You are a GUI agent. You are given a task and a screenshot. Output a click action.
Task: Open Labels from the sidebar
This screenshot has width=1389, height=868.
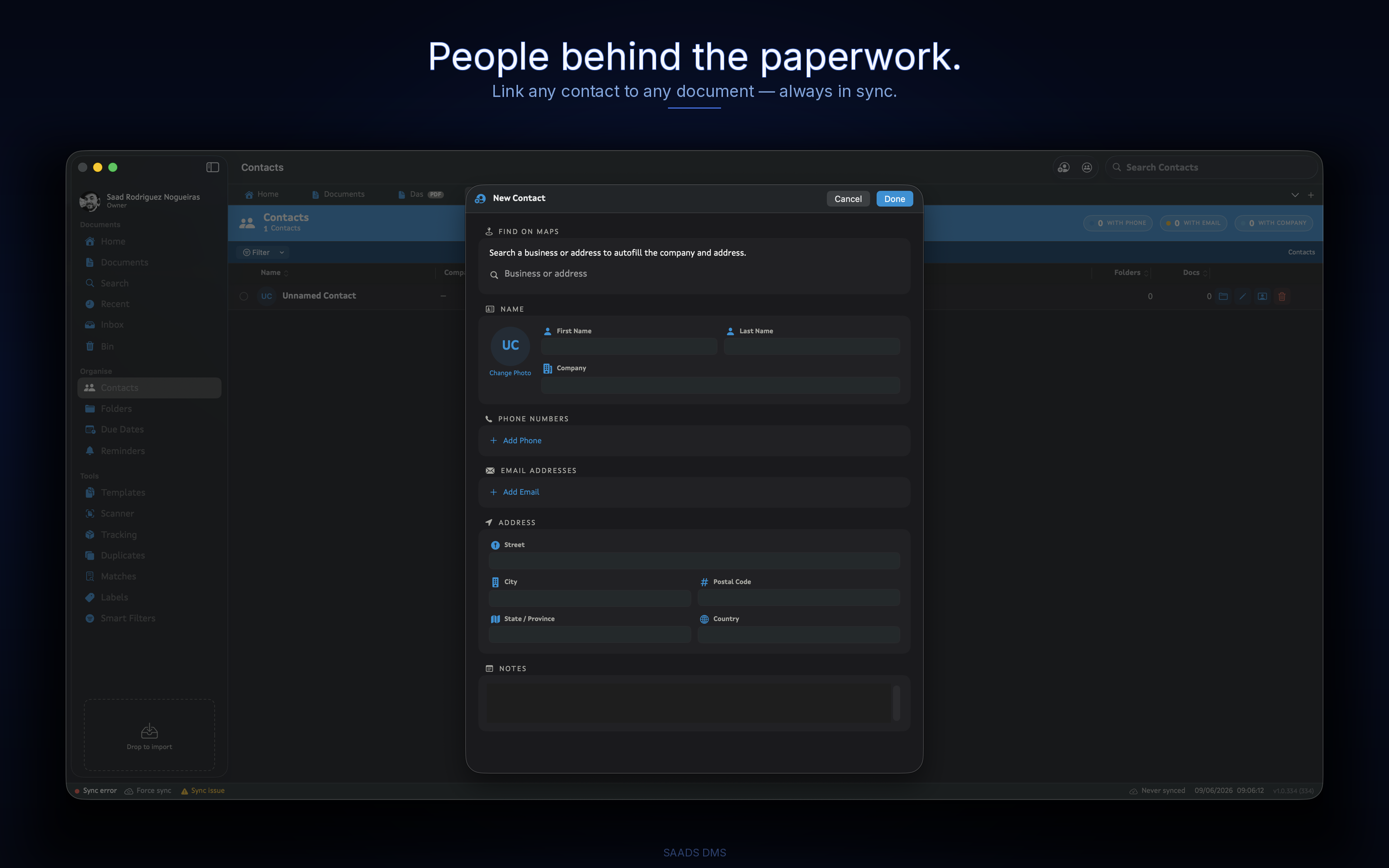pyautogui.click(x=149, y=597)
